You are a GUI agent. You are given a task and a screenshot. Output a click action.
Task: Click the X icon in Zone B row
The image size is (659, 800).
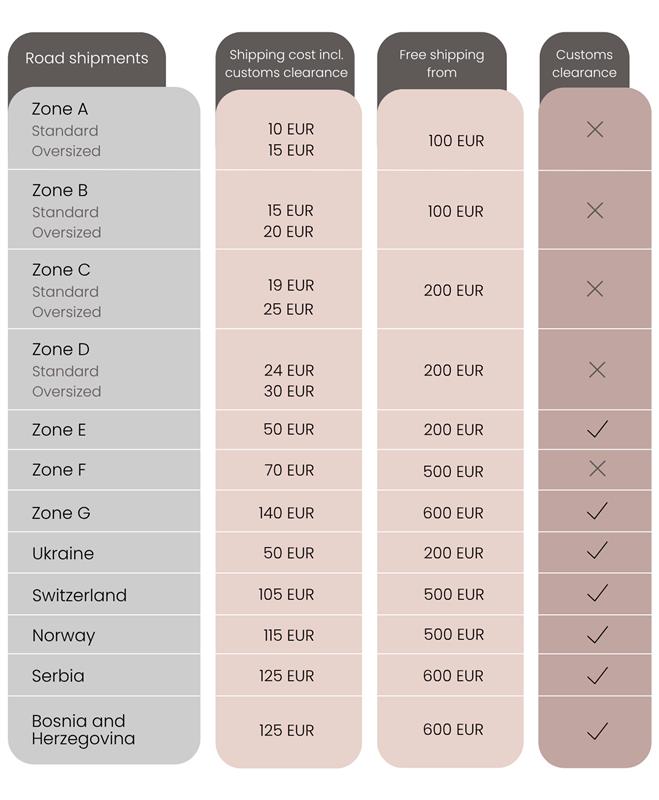coord(595,211)
